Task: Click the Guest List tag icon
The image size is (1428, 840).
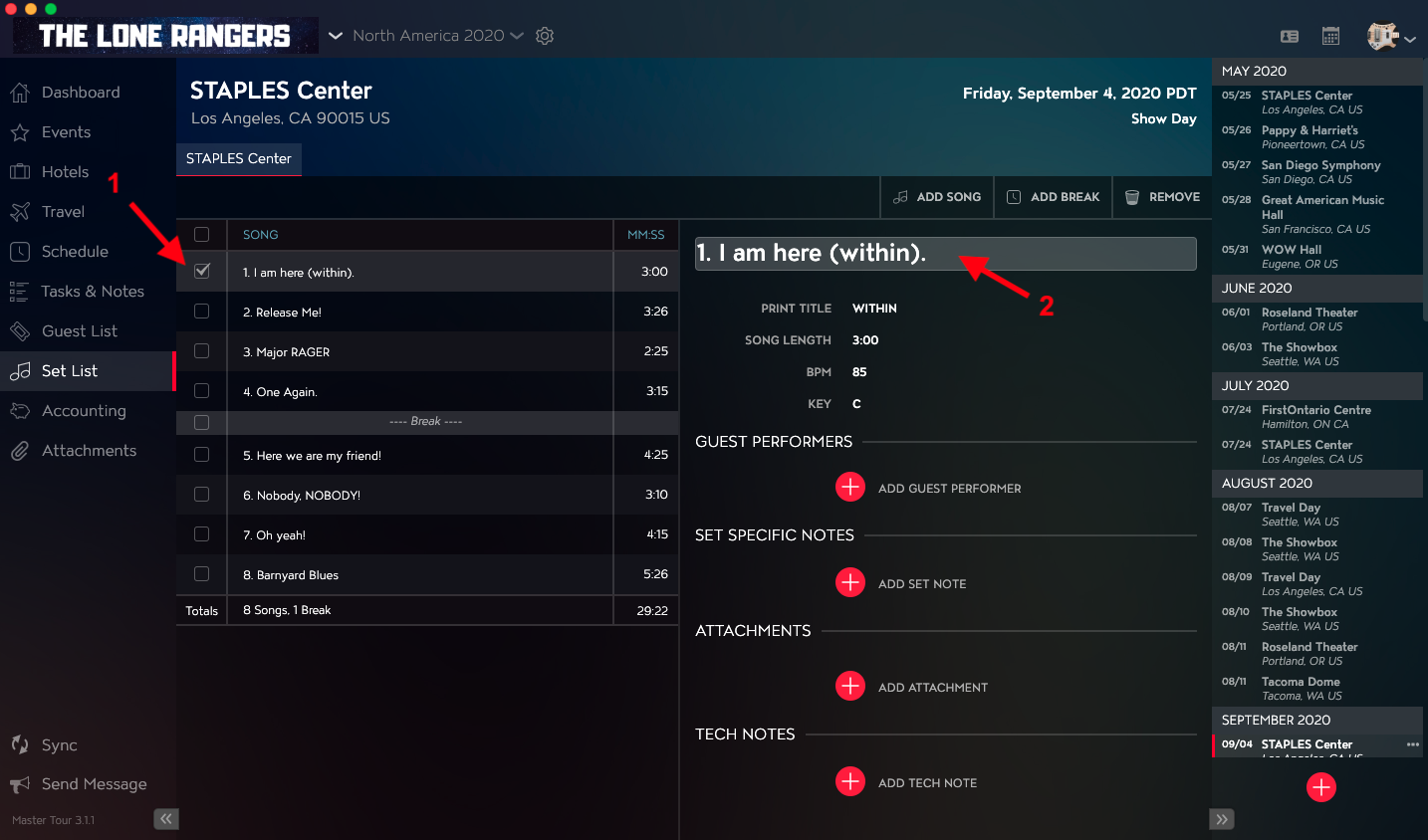Action: 20,331
